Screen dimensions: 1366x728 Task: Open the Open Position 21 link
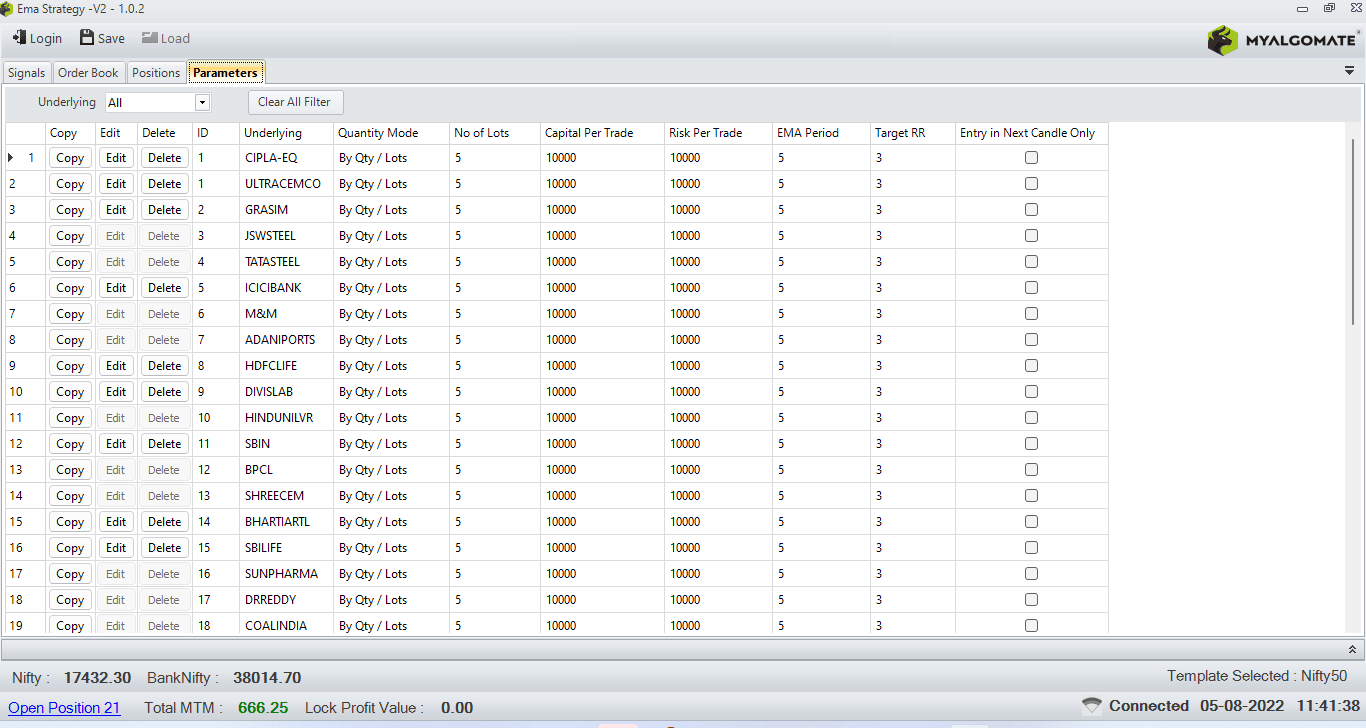64,708
